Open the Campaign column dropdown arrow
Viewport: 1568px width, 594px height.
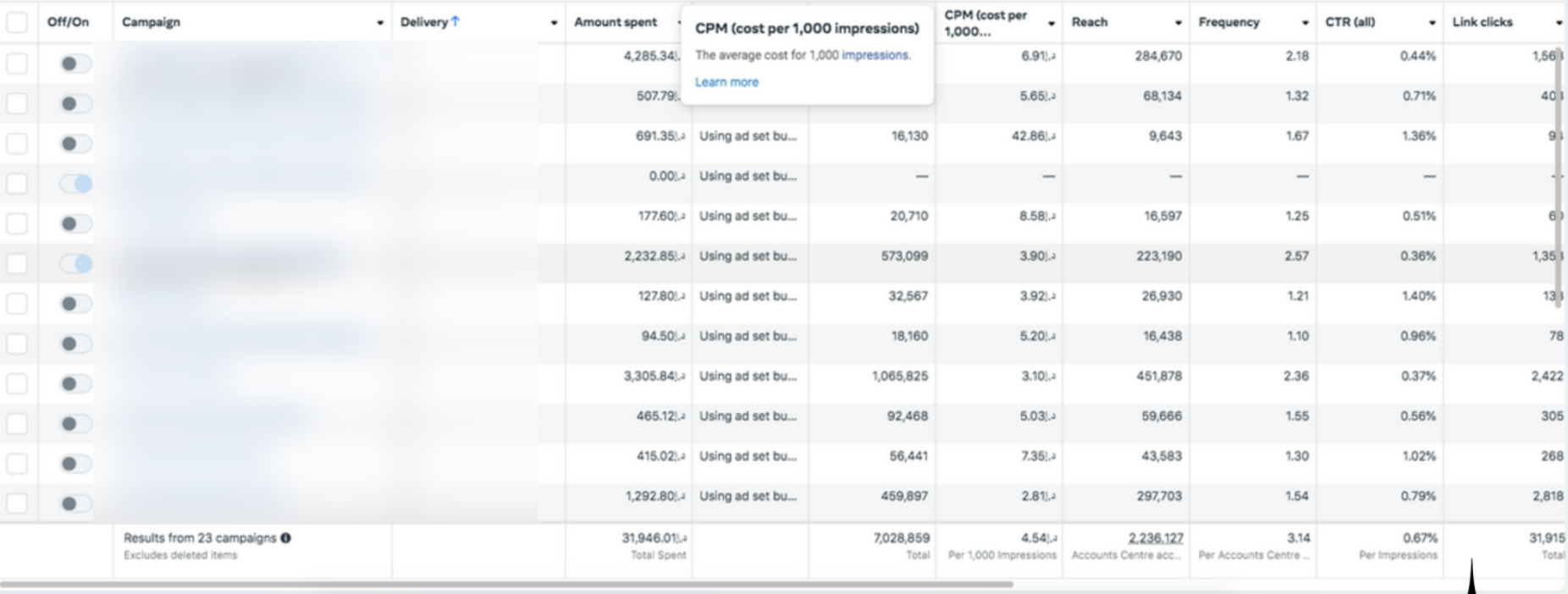[380, 23]
